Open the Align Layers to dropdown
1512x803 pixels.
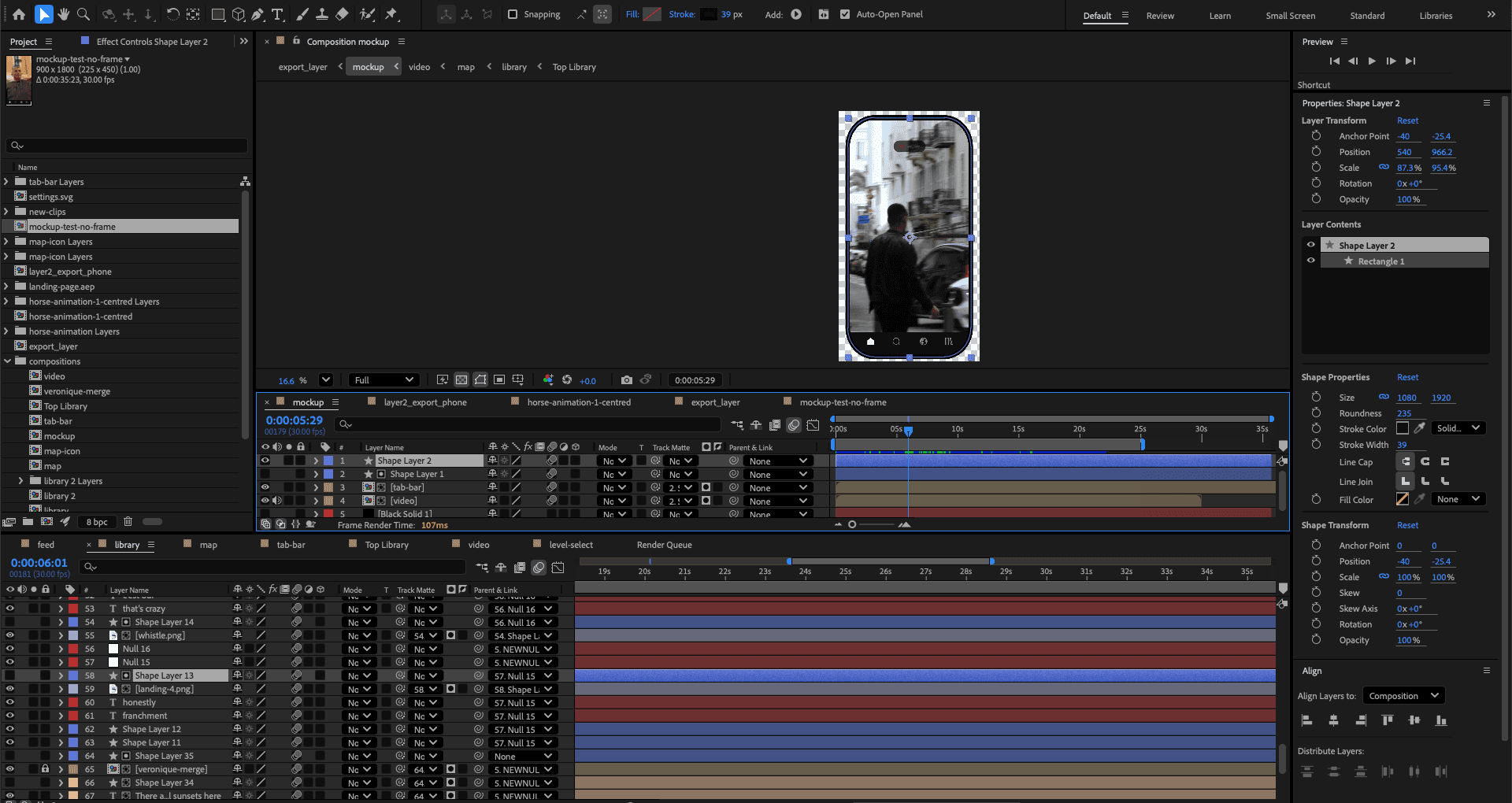click(x=1403, y=696)
